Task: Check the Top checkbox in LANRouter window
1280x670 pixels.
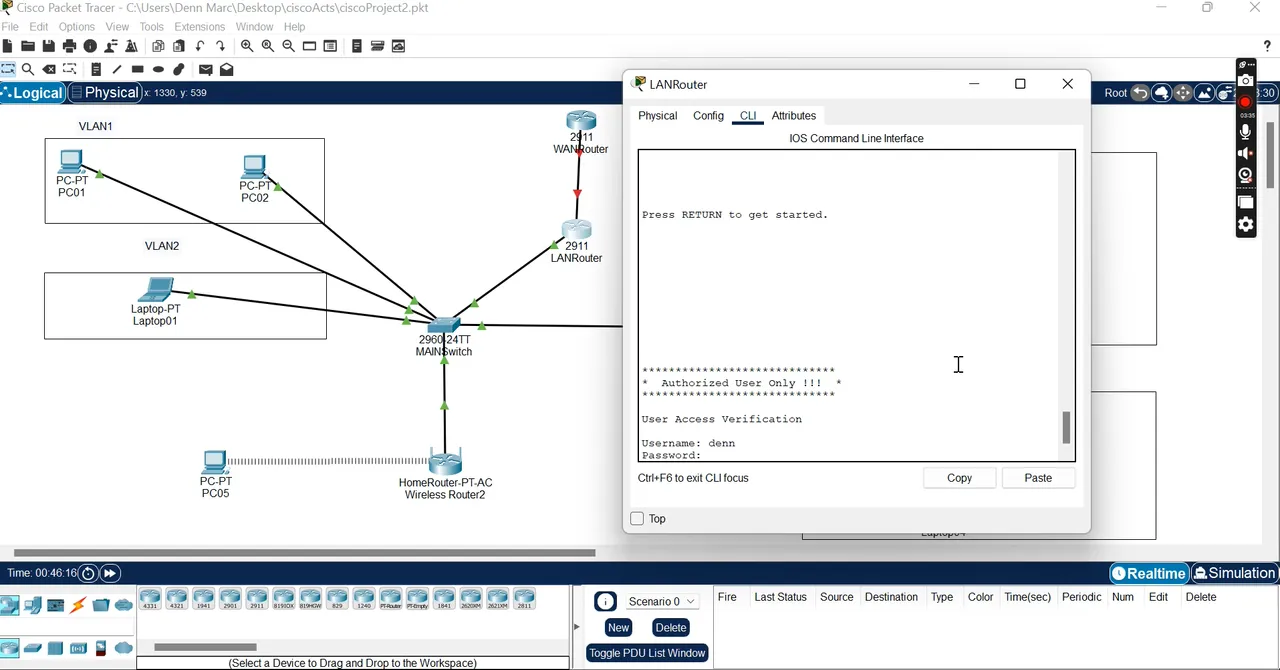Action: point(637,518)
